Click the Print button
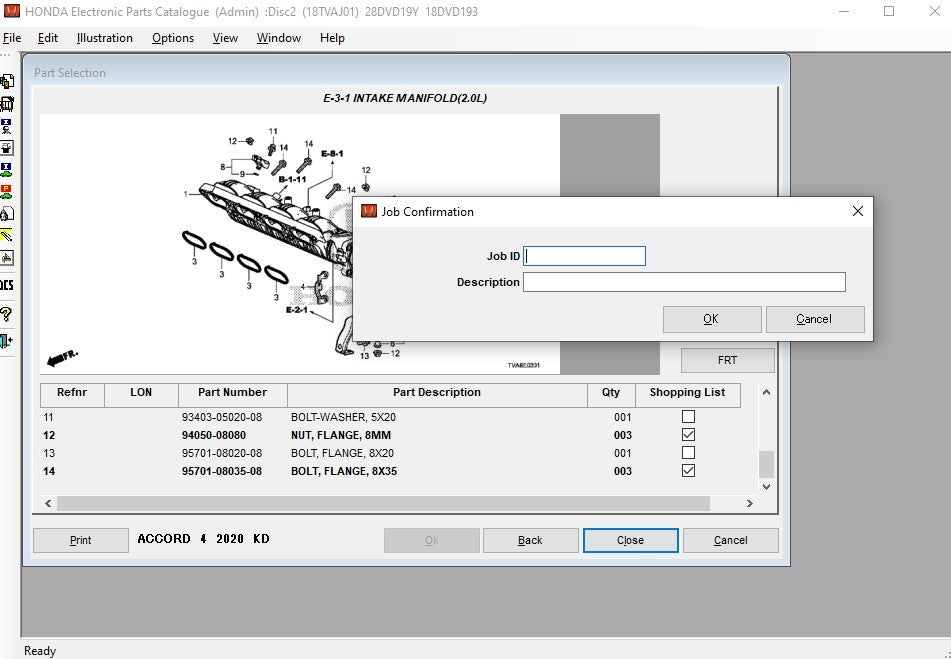This screenshot has height=659, width=951. point(81,540)
